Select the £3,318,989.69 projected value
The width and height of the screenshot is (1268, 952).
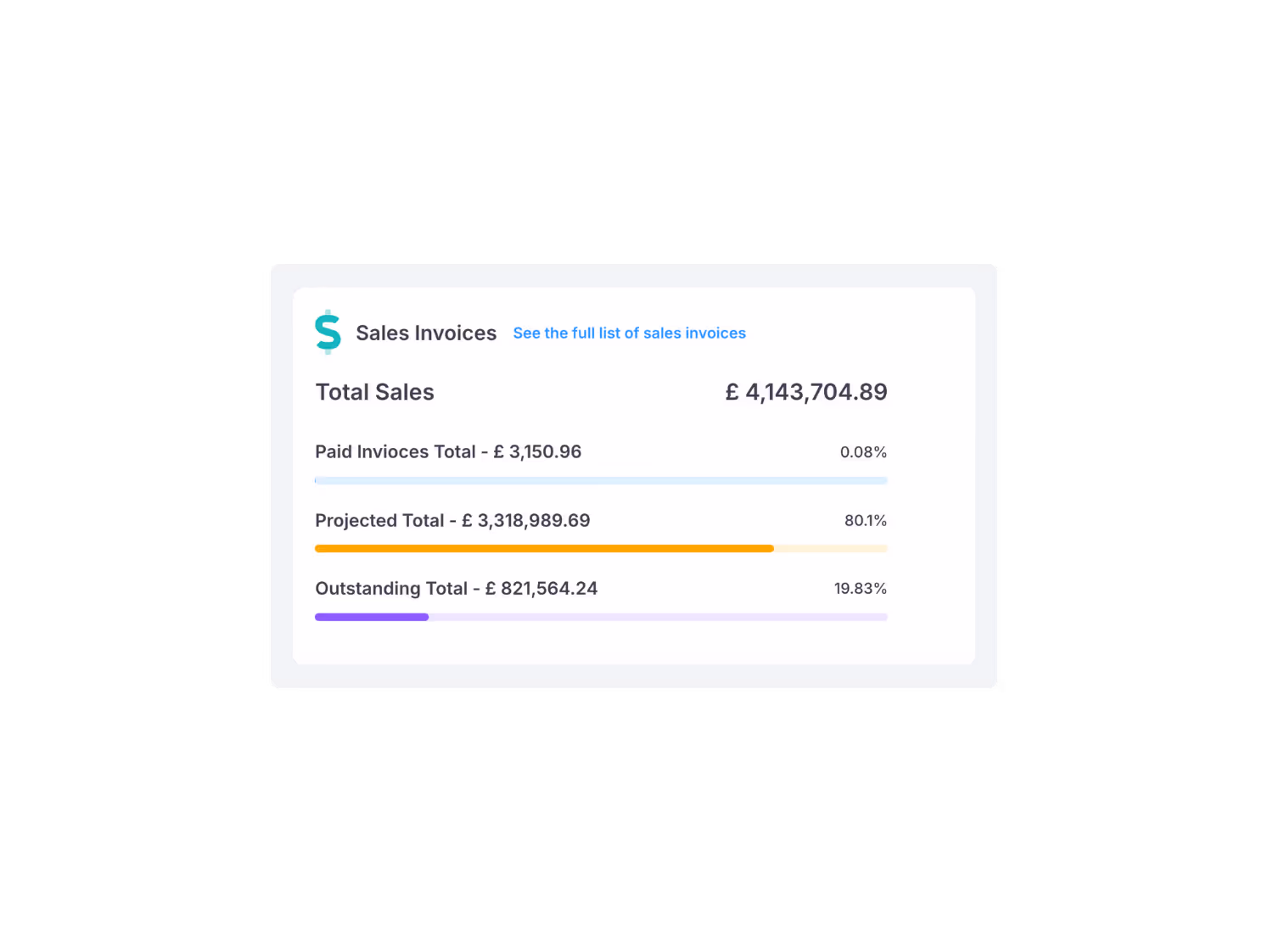[527, 520]
